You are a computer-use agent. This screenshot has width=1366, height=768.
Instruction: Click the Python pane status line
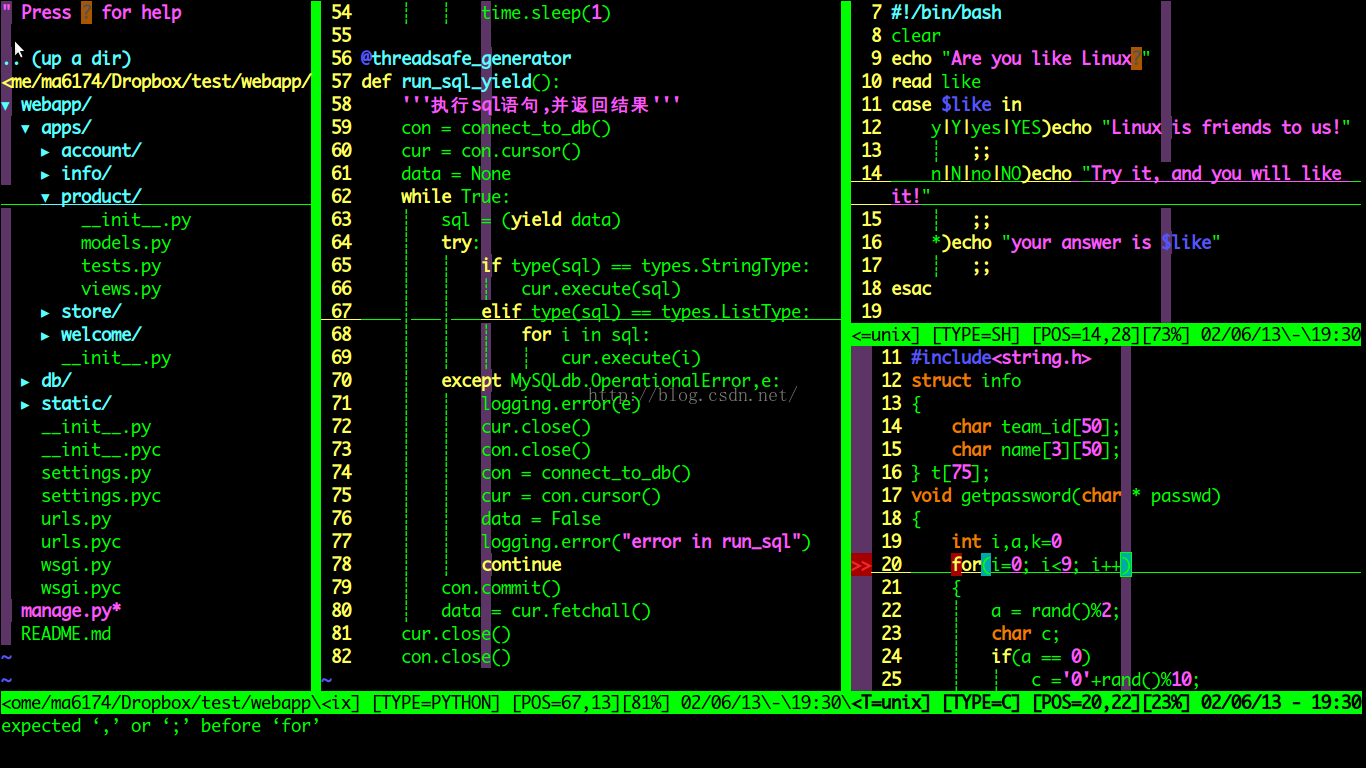[x=425, y=703]
